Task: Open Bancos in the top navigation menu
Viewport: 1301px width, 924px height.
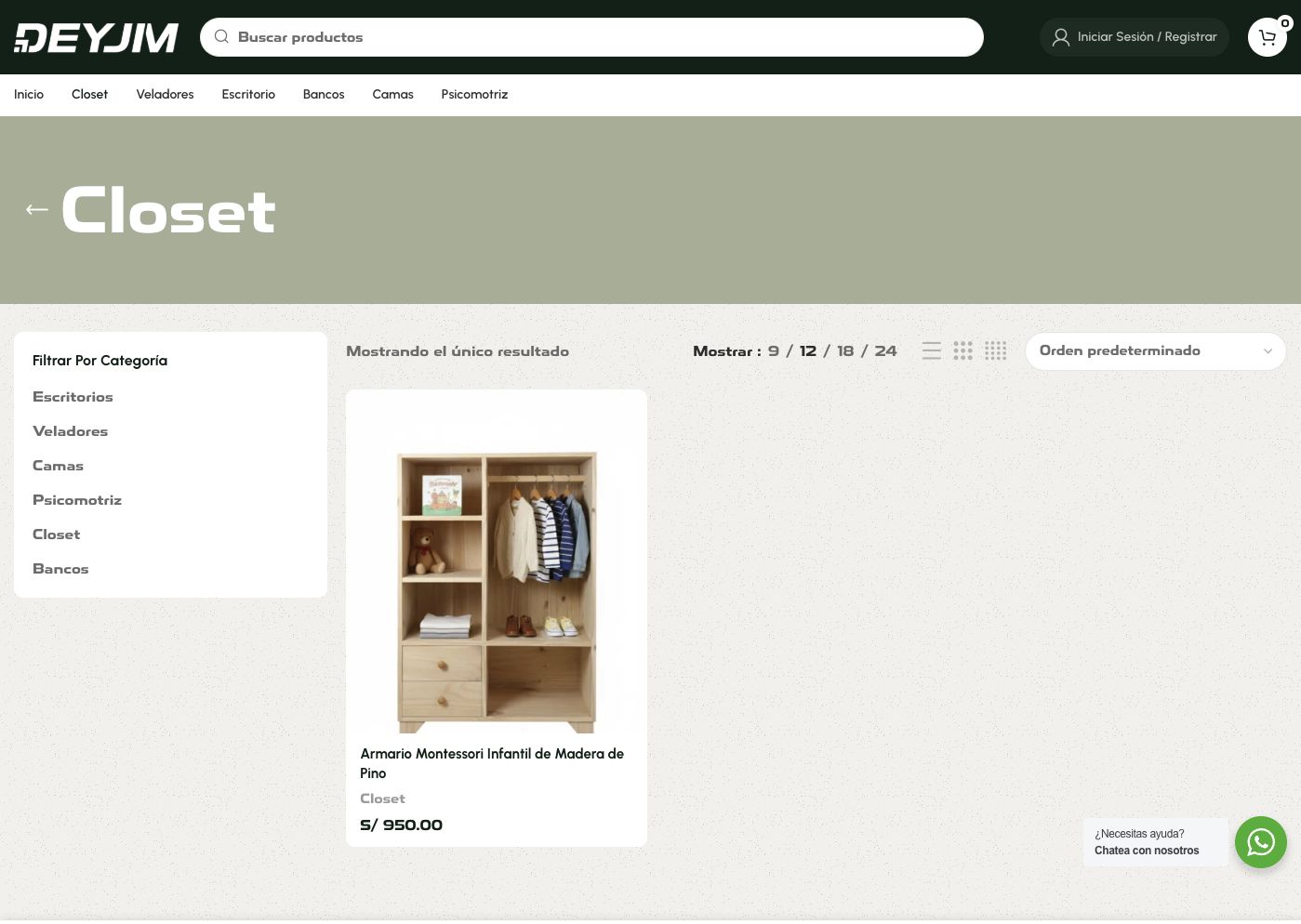Action: 324,95
